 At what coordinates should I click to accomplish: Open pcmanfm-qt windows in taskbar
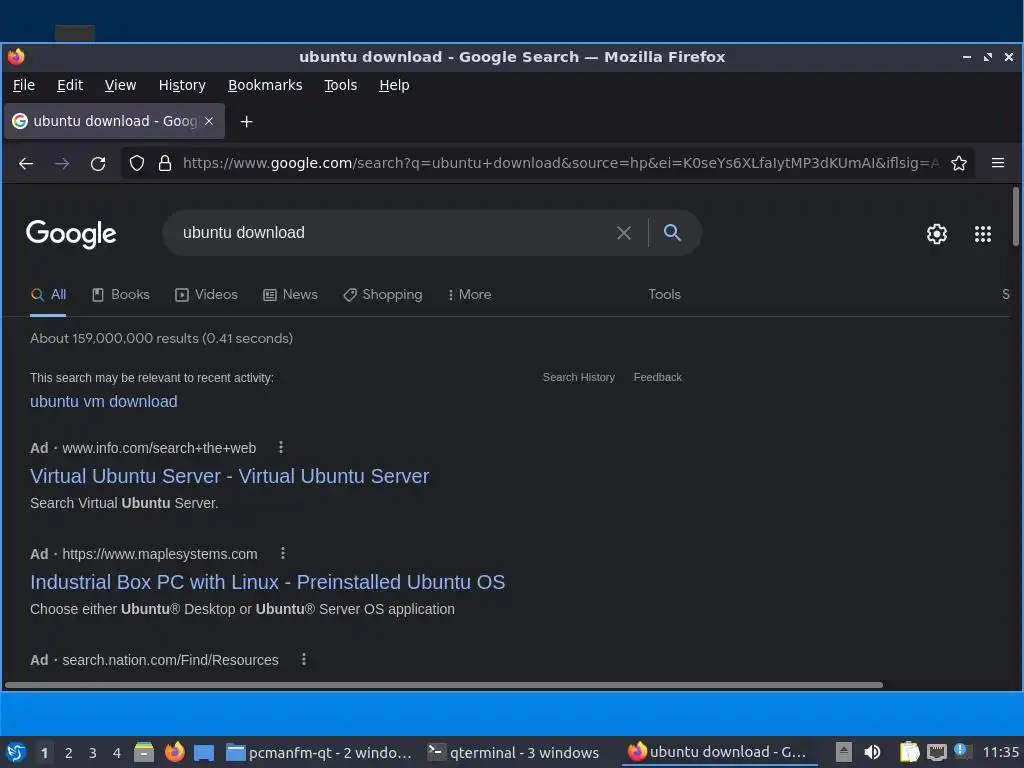pyautogui.click(x=319, y=752)
